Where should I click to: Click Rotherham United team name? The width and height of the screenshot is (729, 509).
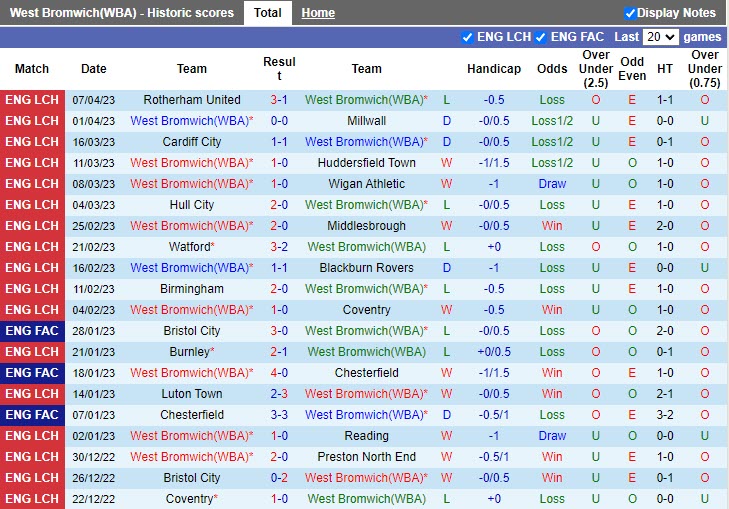tap(192, 100)
